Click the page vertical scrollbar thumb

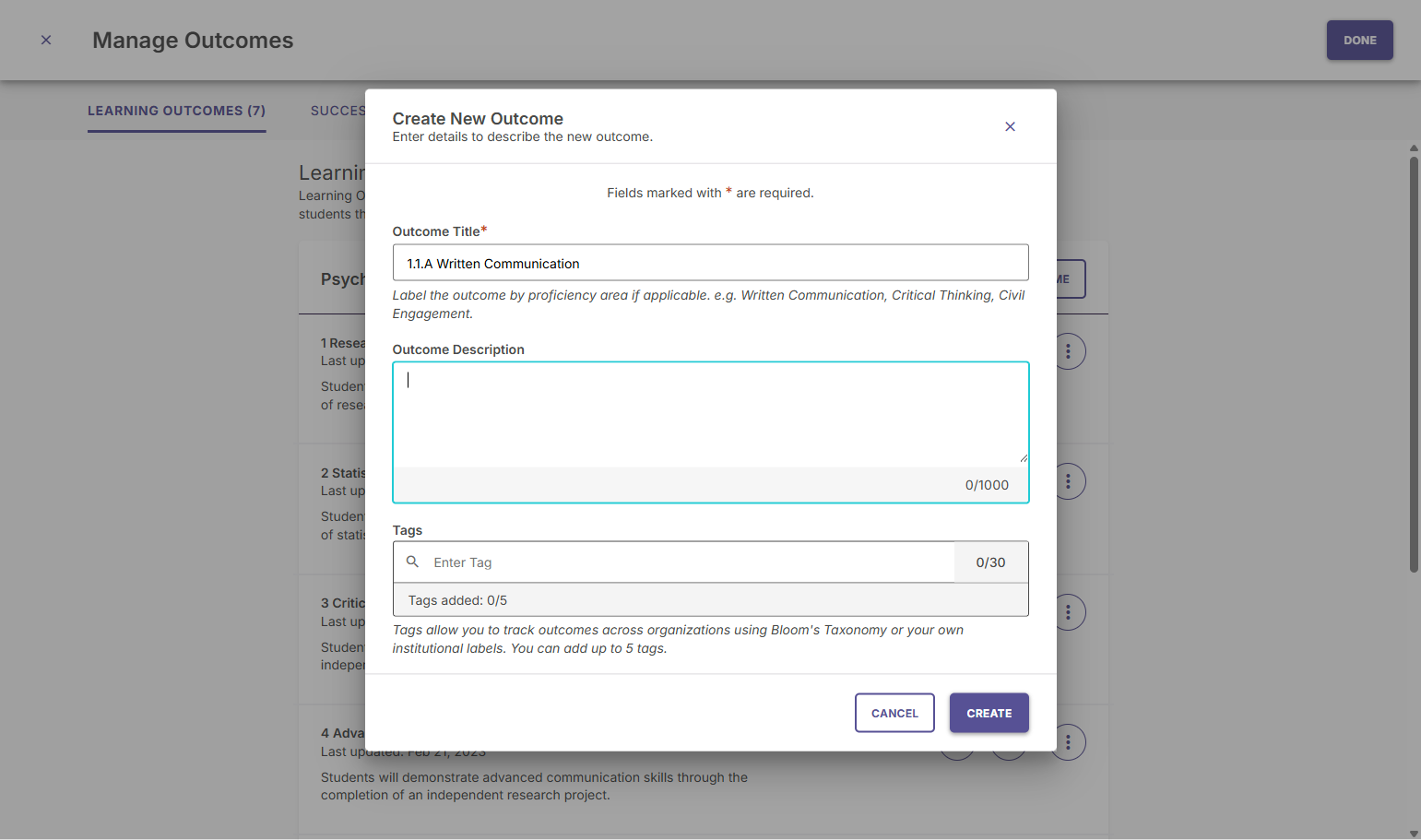[x=1414, y=364]
